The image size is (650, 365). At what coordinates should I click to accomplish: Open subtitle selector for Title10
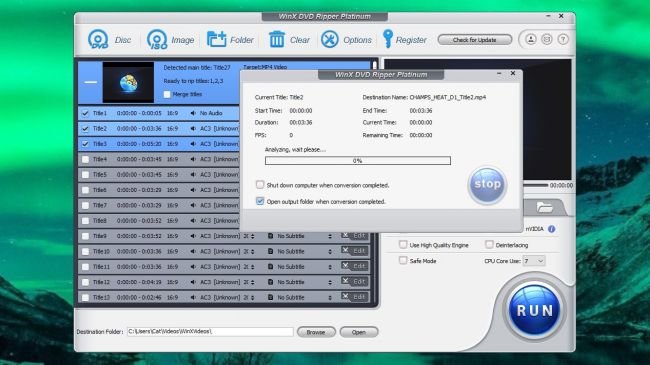click(330, 251)
